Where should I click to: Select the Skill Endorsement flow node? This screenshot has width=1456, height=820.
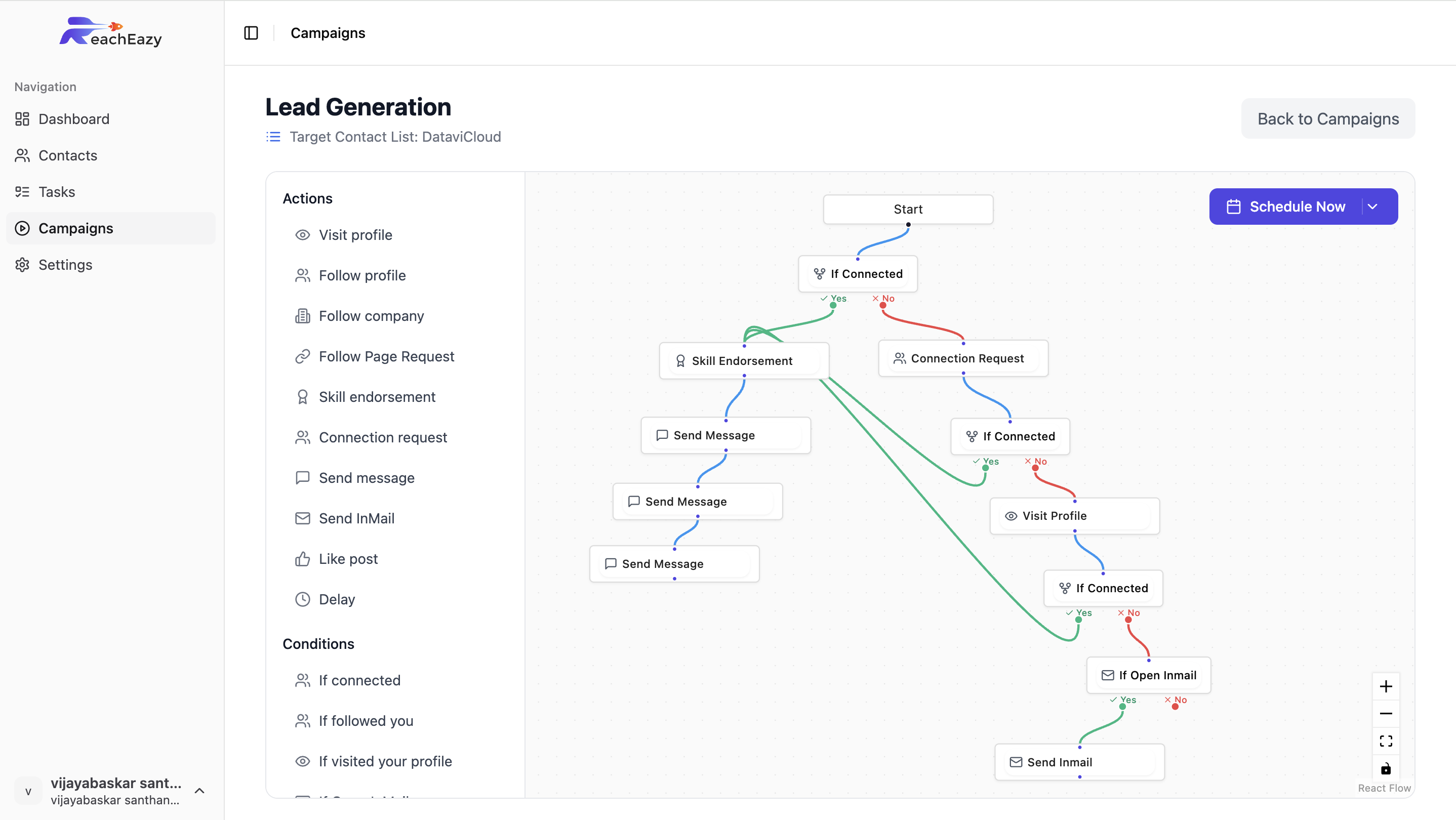click(743, 360)
